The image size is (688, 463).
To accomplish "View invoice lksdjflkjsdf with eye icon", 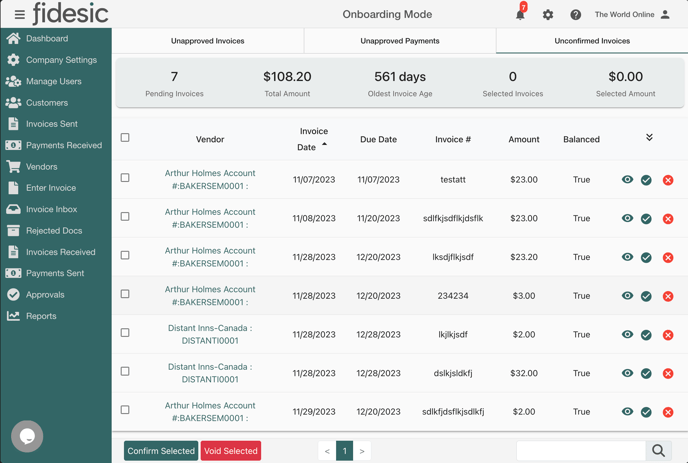I will [x=627, y=257].
